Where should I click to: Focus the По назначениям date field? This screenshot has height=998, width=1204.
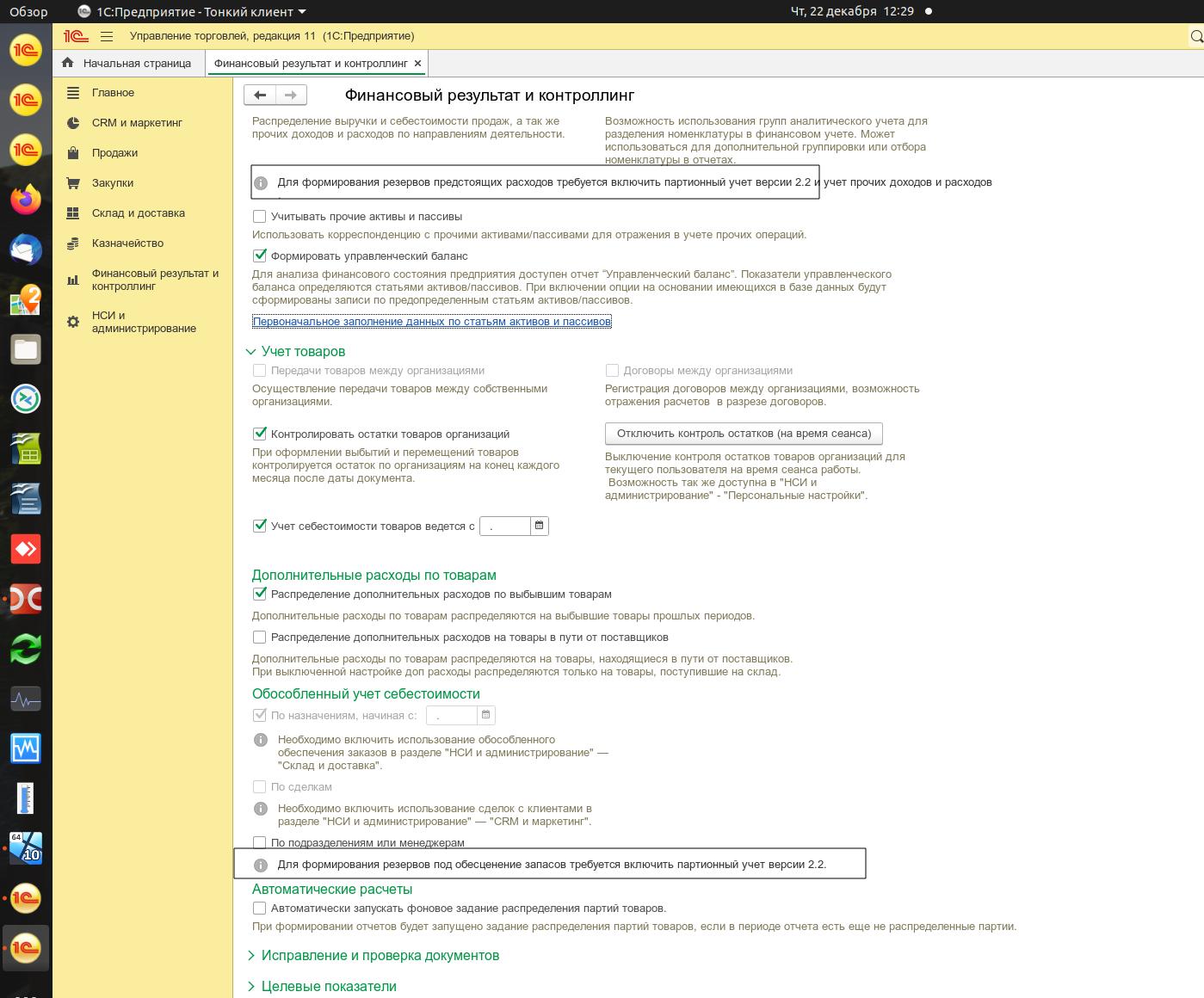coord(452,715)
